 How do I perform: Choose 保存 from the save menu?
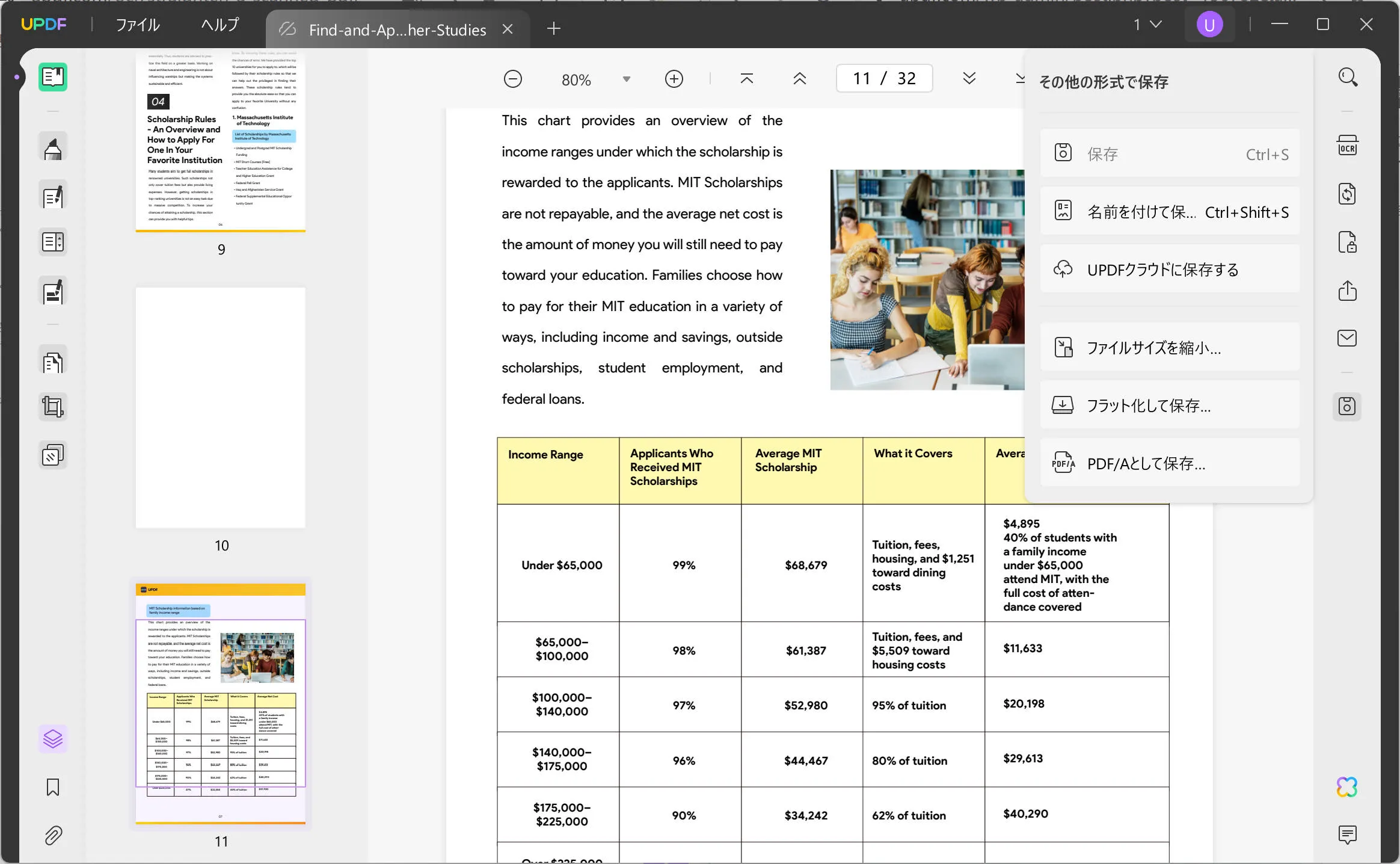coord(1170,154)
